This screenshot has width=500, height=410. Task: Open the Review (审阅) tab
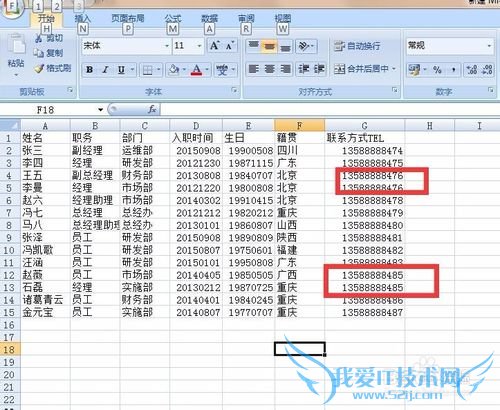click(246, 19)
